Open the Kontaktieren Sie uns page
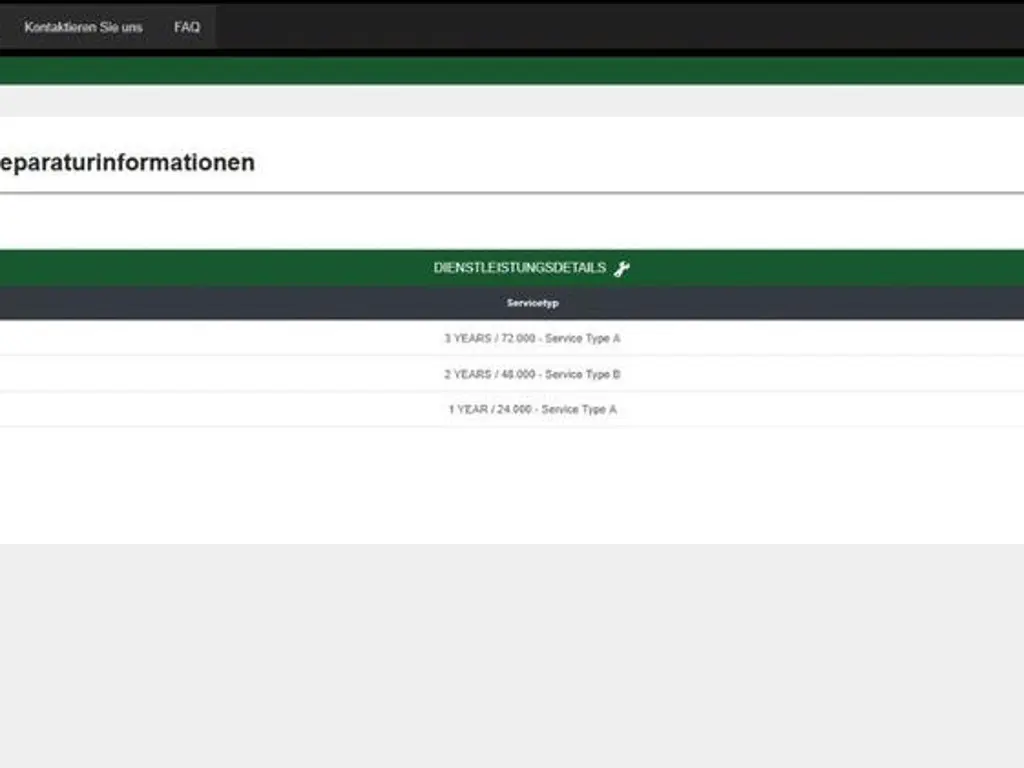The height and width of the screenshot is (768, 1024). (x=83, y=27)
